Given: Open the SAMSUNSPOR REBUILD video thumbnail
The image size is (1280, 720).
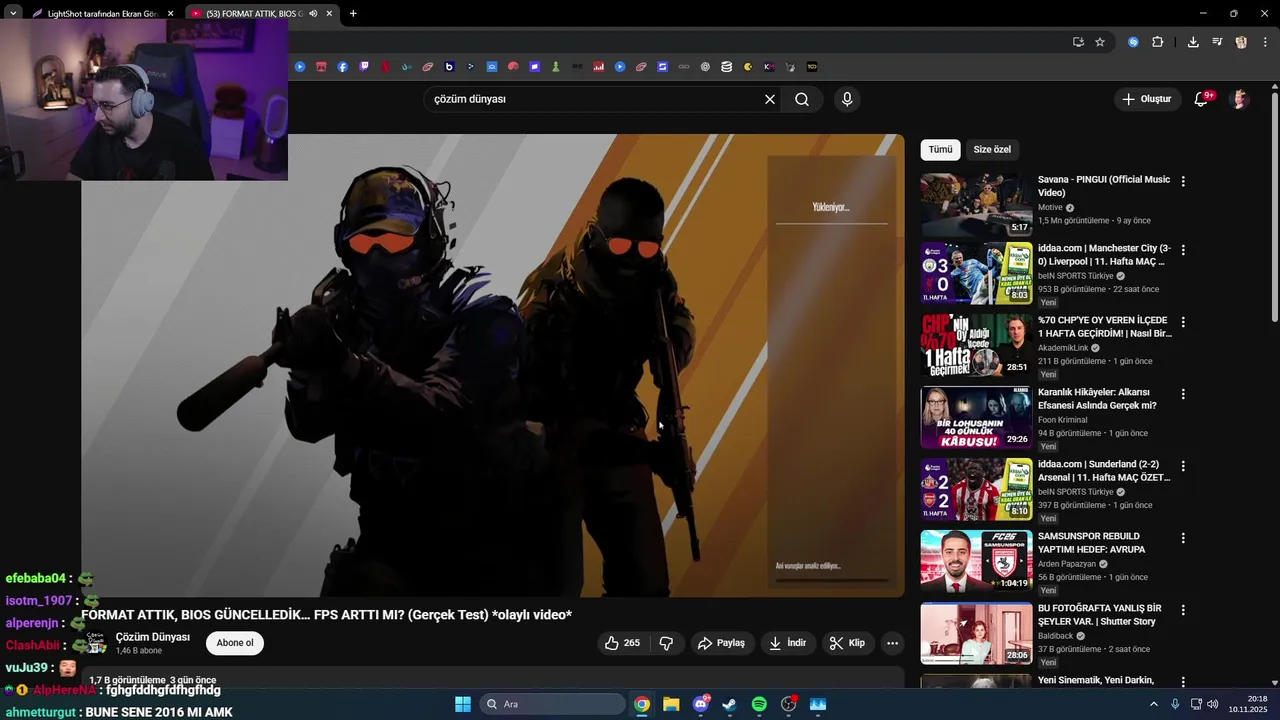Looking at the screenshot, I should pyautogui.click(x=976, y=561).
